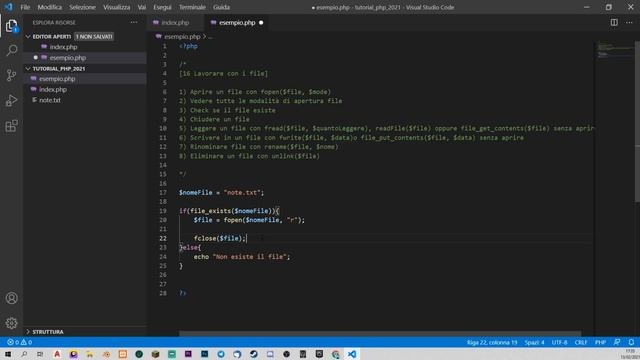Image resolution: width=640 pixels, height=360 pixels.
Task: Select esempio.php in open editors list
Action: pos(85,58)
